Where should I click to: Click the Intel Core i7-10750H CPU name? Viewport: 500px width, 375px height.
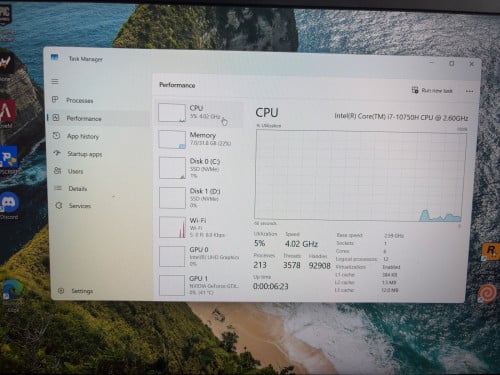401,117
